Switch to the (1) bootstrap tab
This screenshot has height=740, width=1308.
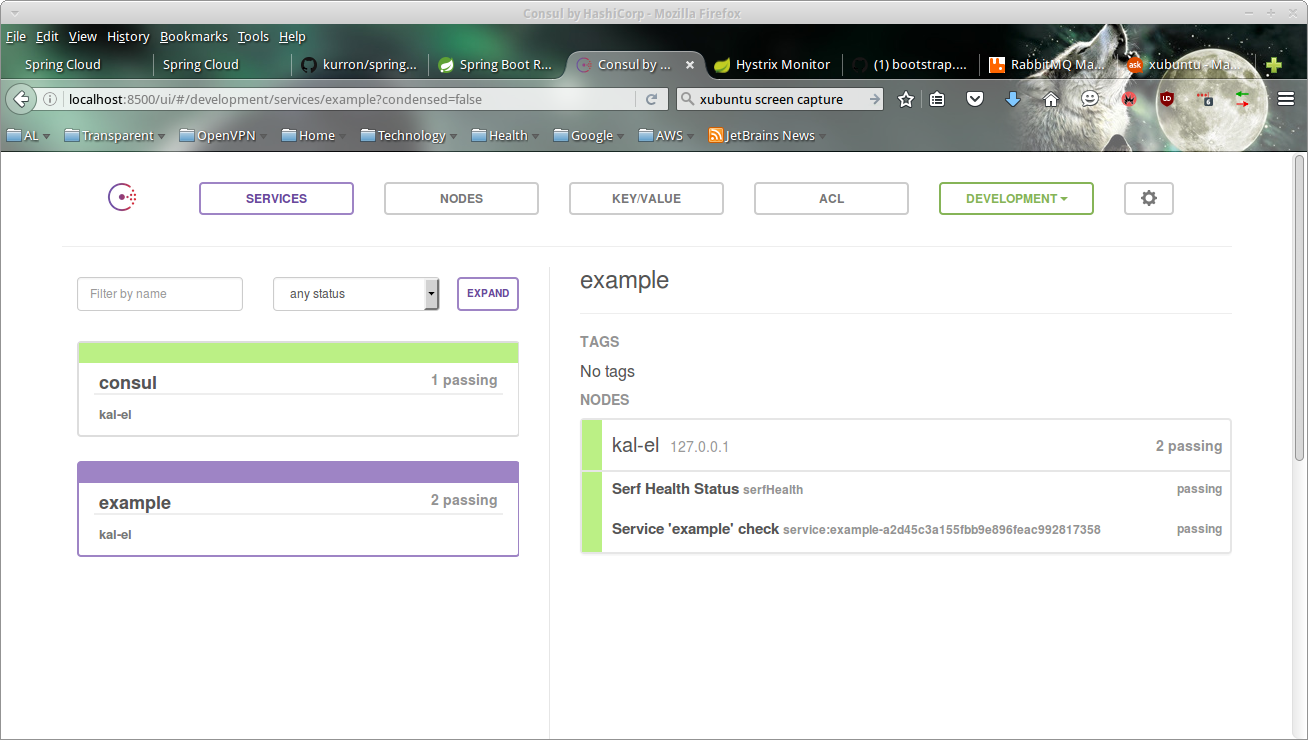click(911, 65)
